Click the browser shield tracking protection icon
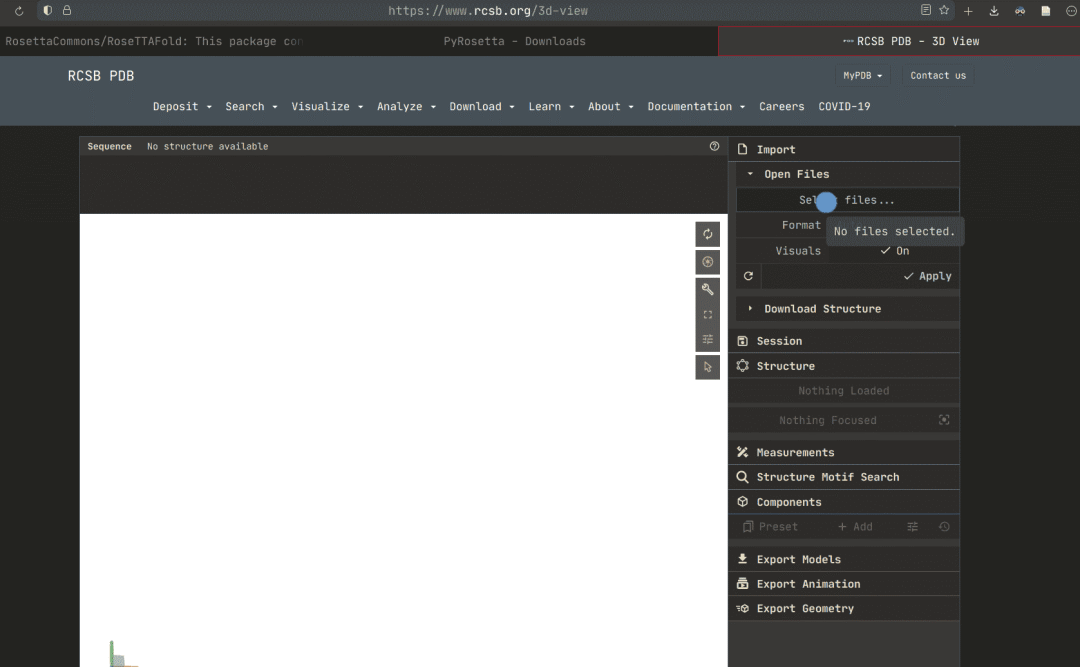Viewport: 1080px width, 667px height. tap(48, 10)
